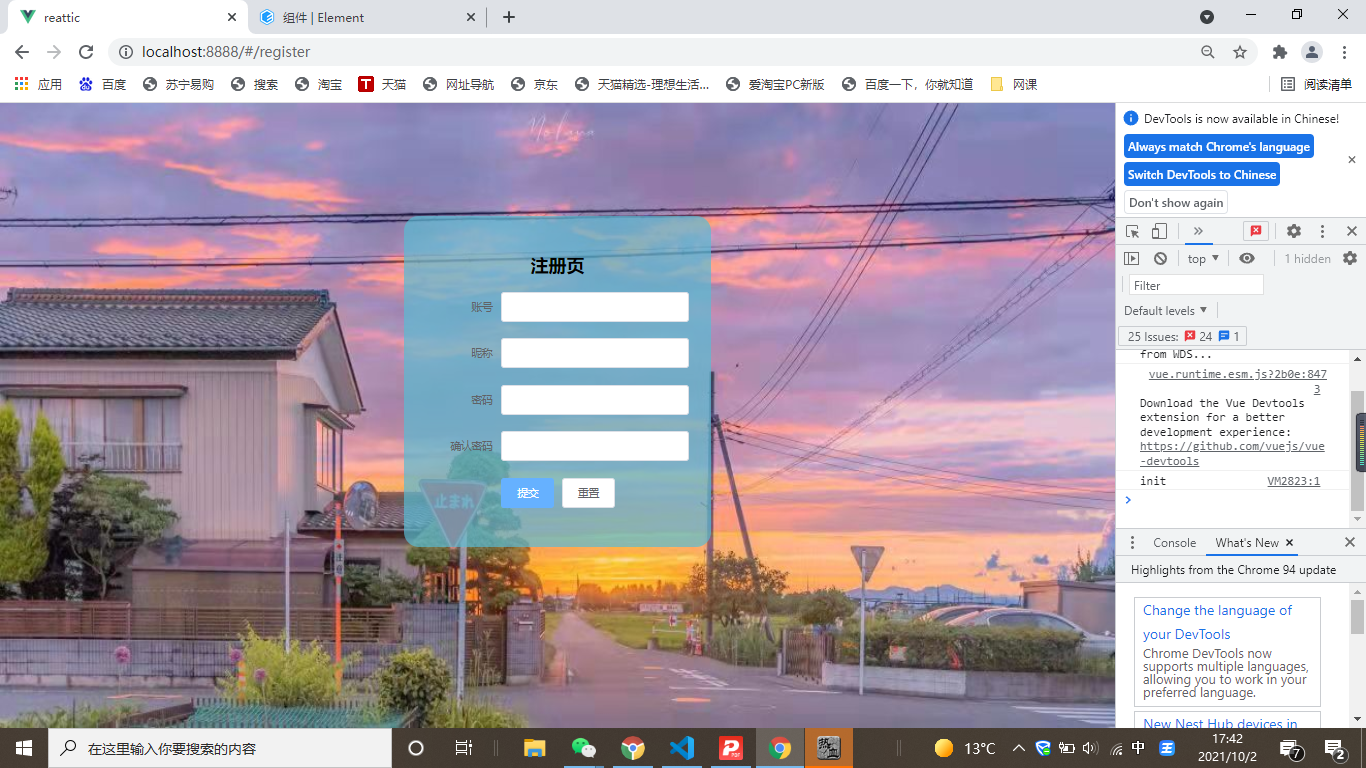This screenshot has height=768, width=1366.
Task: Open the 阅读清单 reading list
Action: pos(1316,85)
